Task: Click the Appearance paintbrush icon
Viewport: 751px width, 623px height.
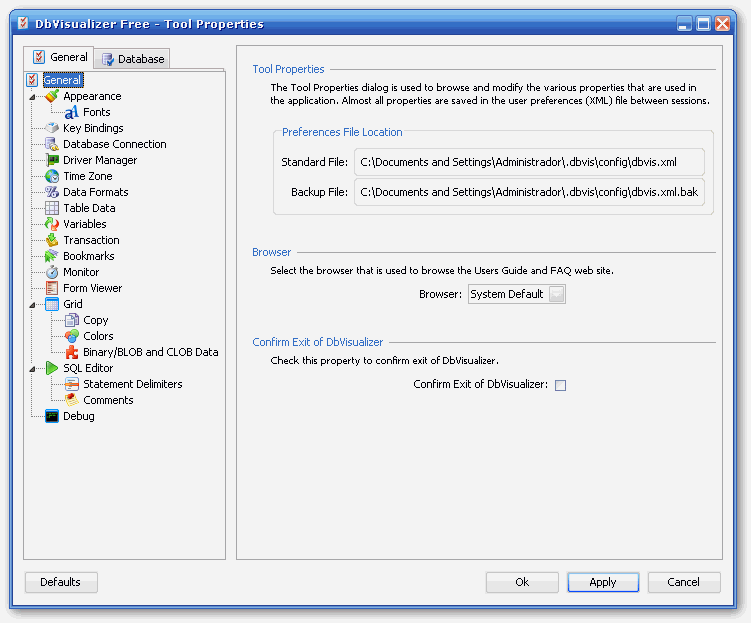Action: click(52, 96)
